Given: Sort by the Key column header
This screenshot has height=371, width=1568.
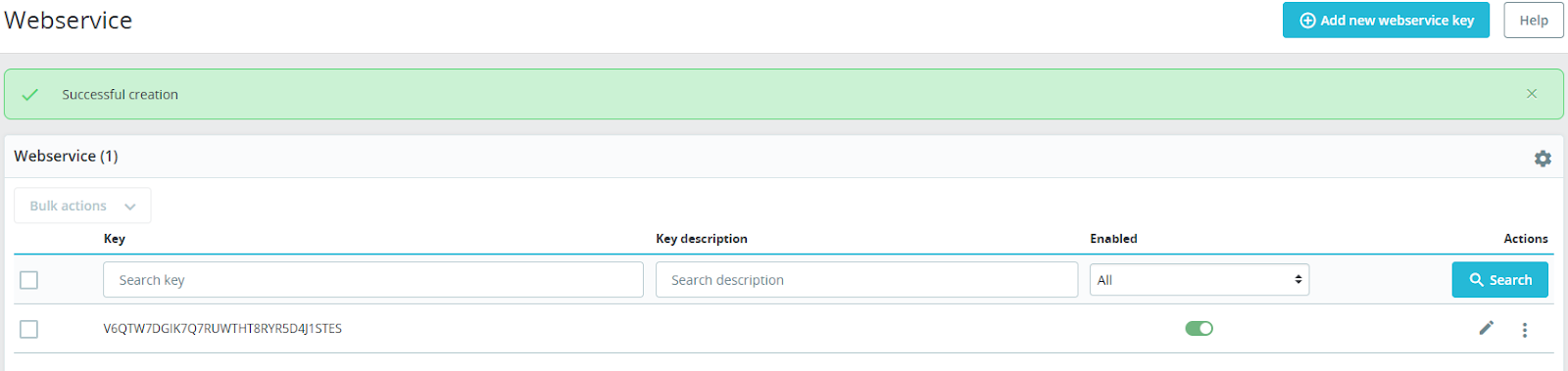Looking at the screenshot, I should 115,239.
